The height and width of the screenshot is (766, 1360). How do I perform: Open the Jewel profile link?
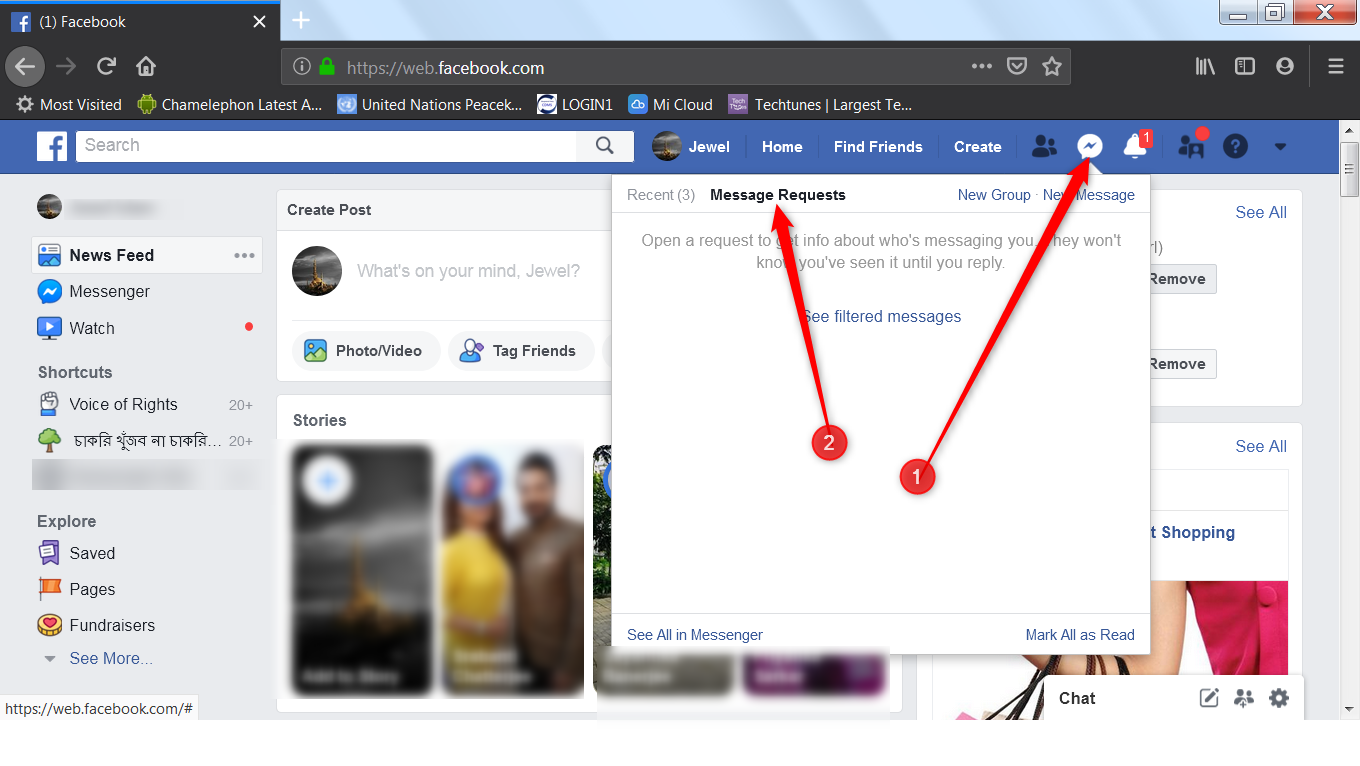pyautogui.click(x=691, y=146)
